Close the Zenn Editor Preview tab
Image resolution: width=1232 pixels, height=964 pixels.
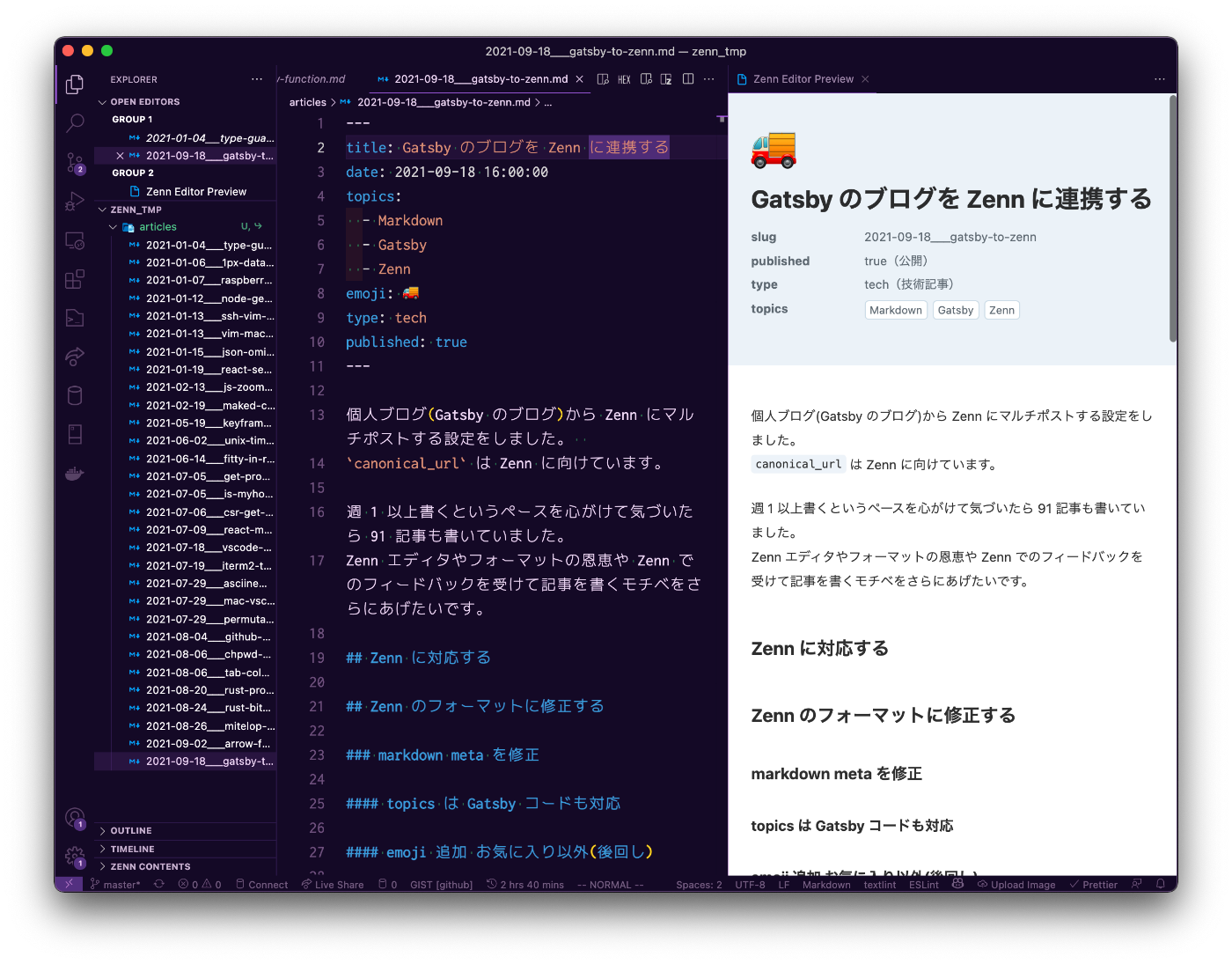tap(865, 79)
